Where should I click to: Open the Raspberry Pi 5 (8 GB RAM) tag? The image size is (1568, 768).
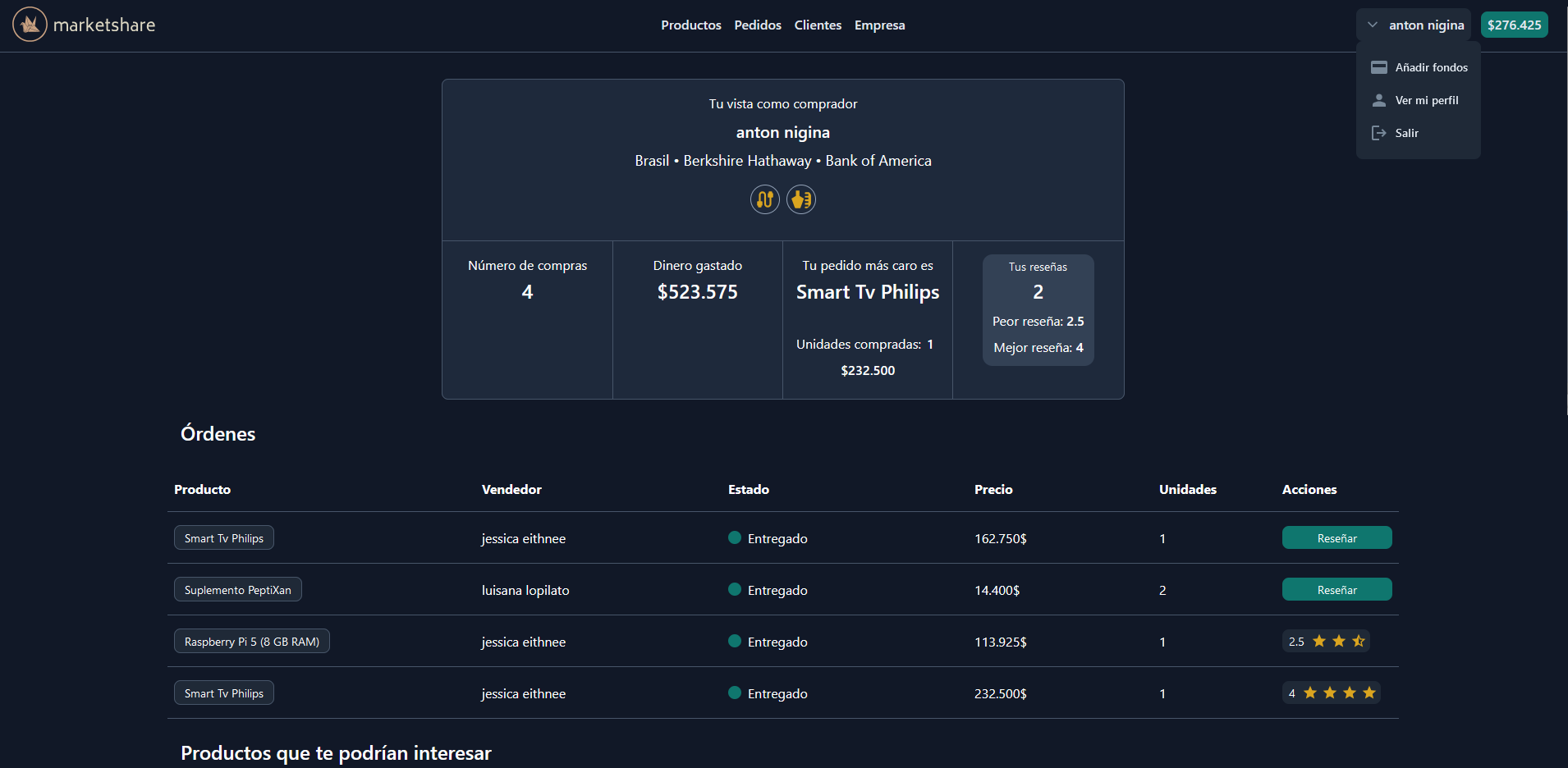click(x=252, y=641)
